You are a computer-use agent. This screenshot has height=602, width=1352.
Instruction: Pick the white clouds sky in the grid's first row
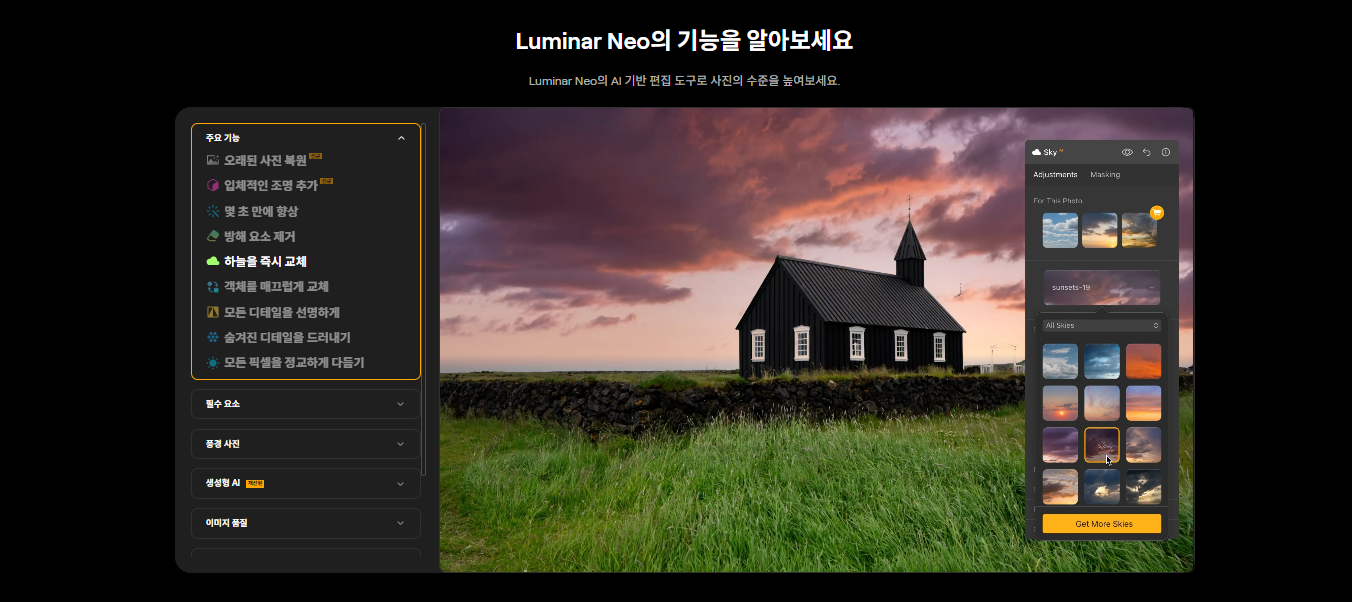click(x=1060, y=361)
